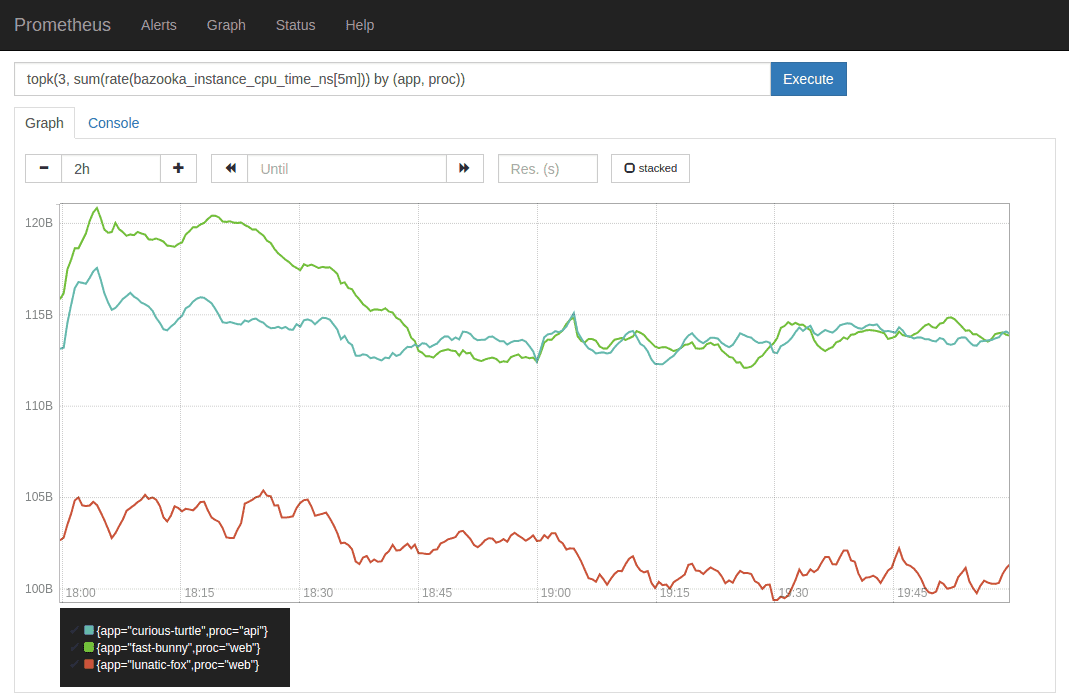The image size is (1069, 697).
Task: Open the Alerts page
Action: [x=158, y=25]
